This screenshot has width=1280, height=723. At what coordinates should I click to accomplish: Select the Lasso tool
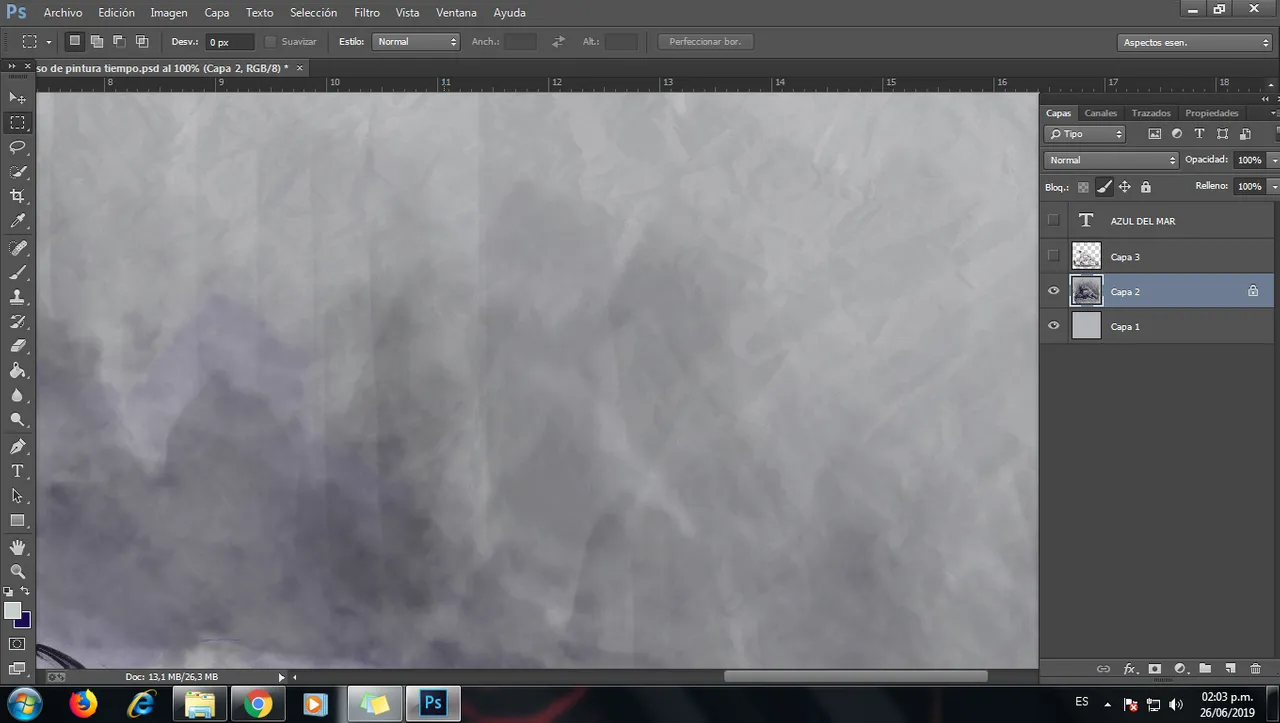(17, 147)
